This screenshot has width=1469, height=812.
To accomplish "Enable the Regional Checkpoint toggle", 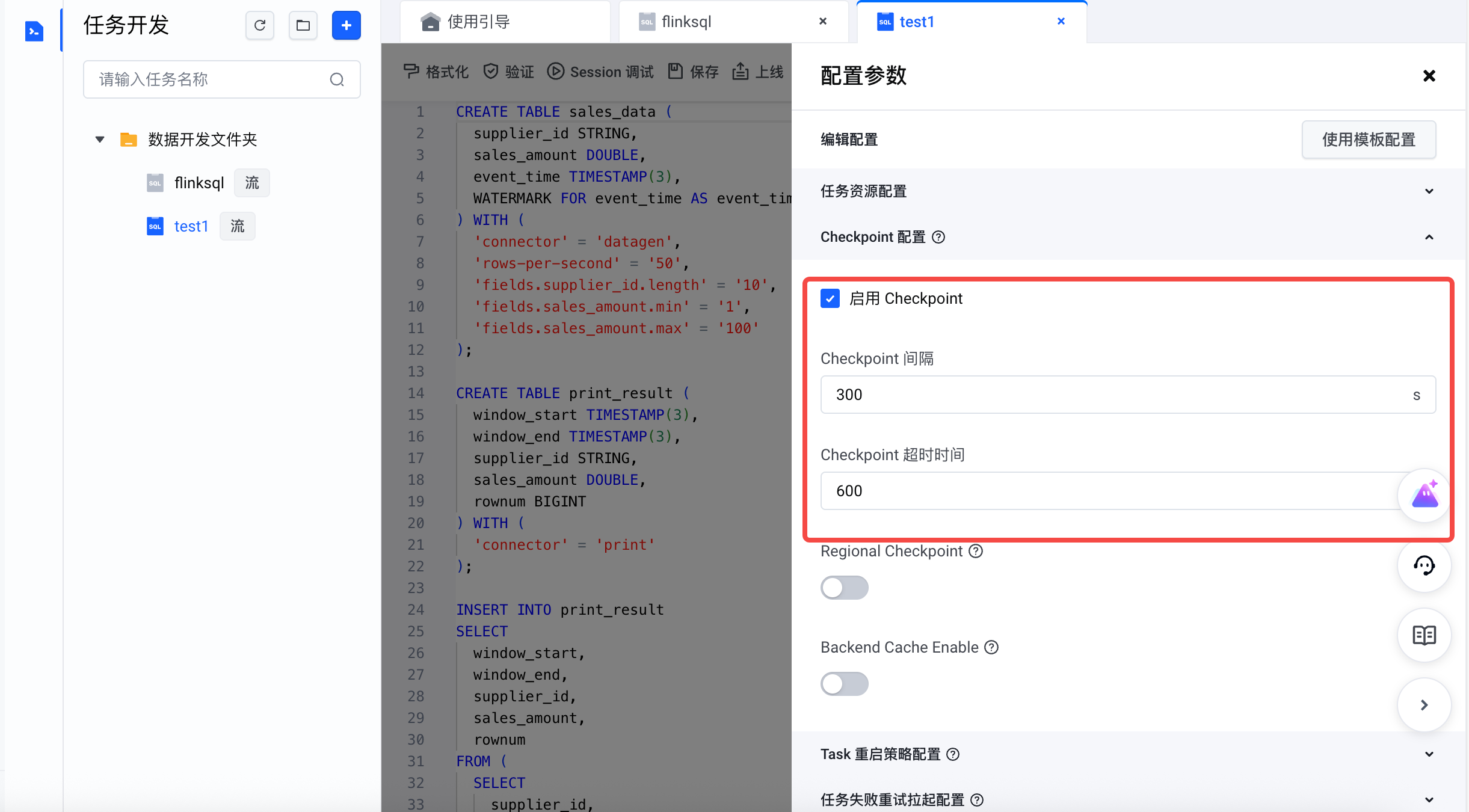I will pos(844,588).
